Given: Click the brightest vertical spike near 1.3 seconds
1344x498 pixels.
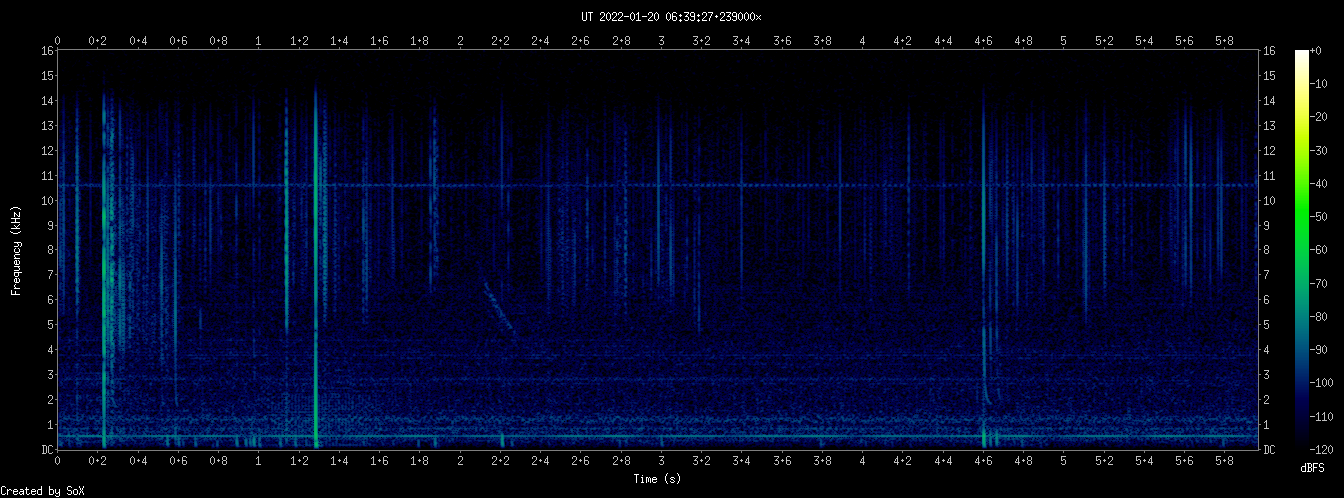Looking at the screenshot, I should [315, 268].
